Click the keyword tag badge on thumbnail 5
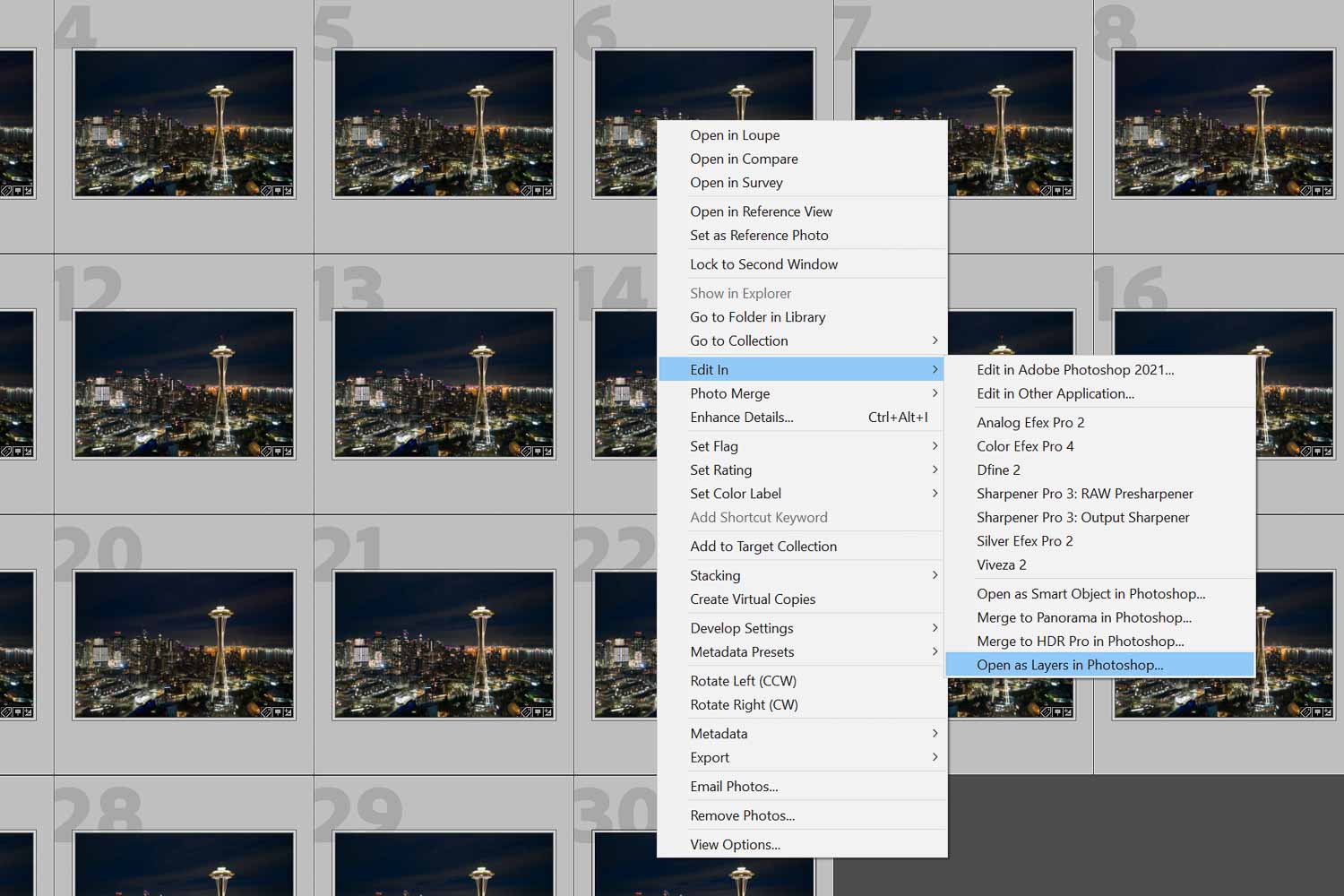1344x896 pixels. [526, 191]
